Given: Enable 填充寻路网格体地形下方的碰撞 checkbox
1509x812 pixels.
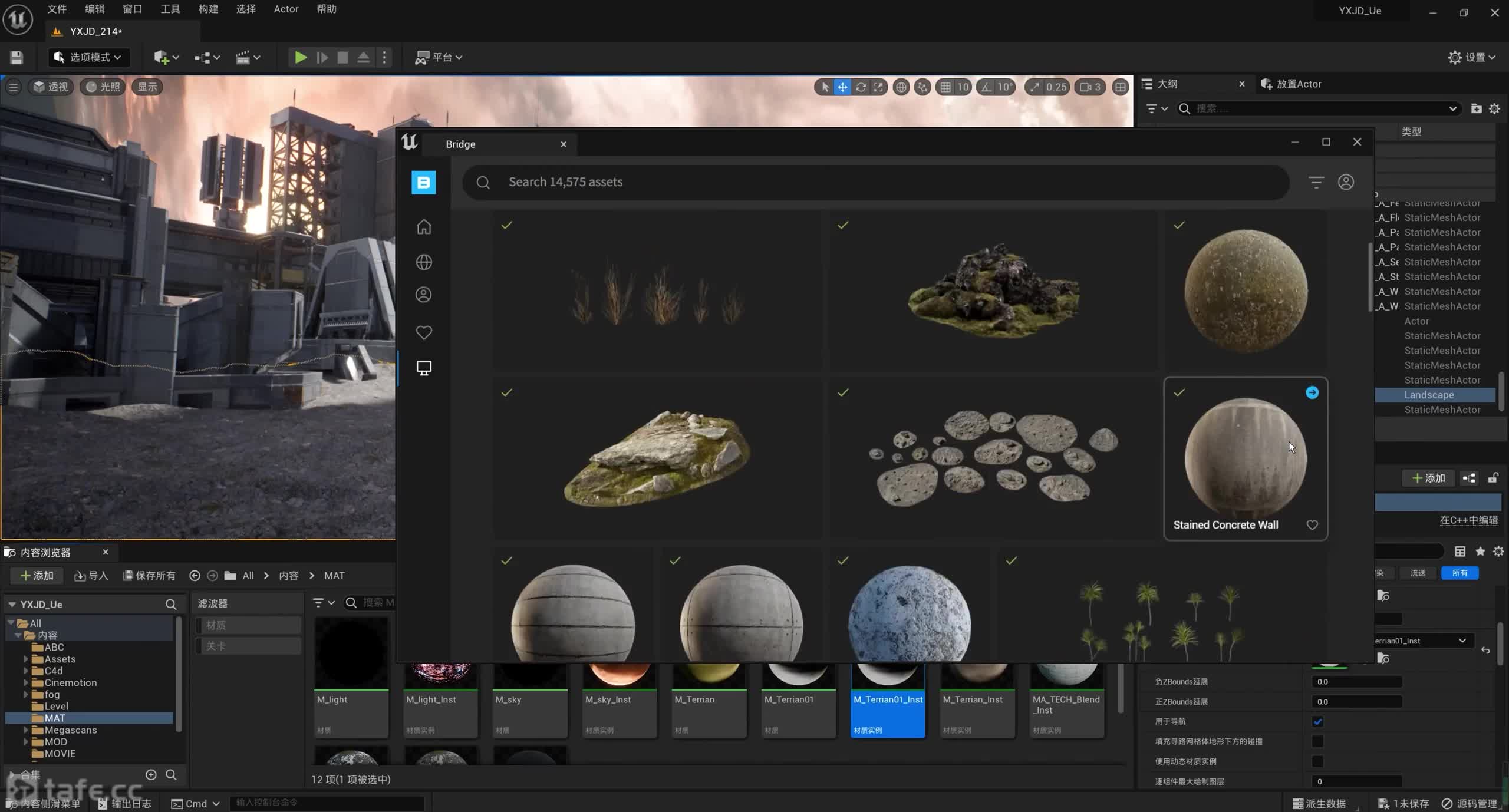Looking at the screenshot, I should pyautogui.click(x=1318, y=741).
